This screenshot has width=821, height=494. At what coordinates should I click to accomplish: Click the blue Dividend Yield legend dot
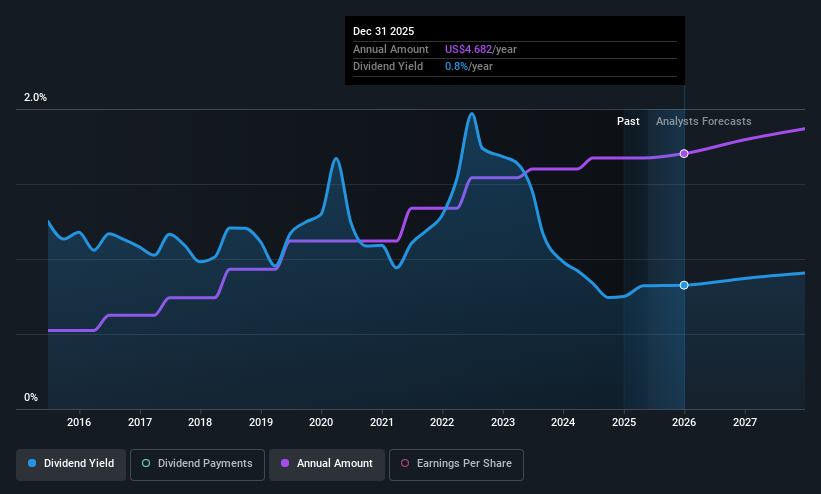tap(32, 464)
